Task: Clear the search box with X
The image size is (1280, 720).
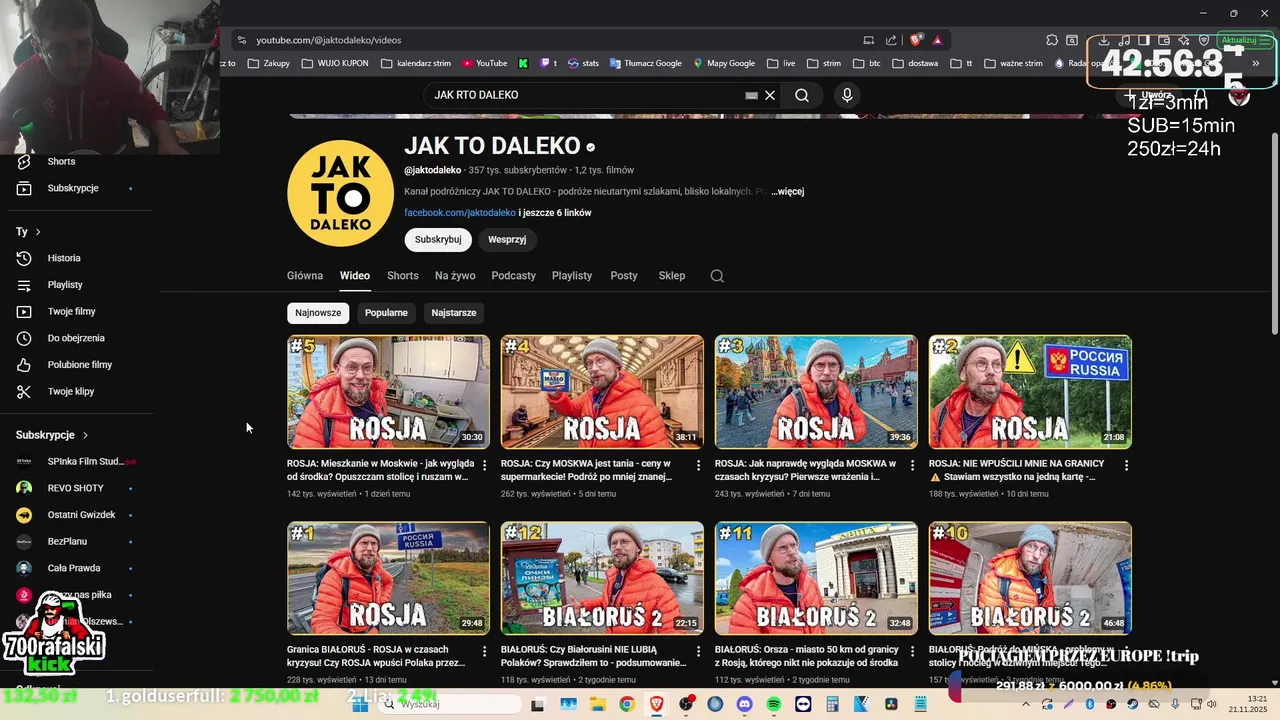Action: [x=770, y=95]
